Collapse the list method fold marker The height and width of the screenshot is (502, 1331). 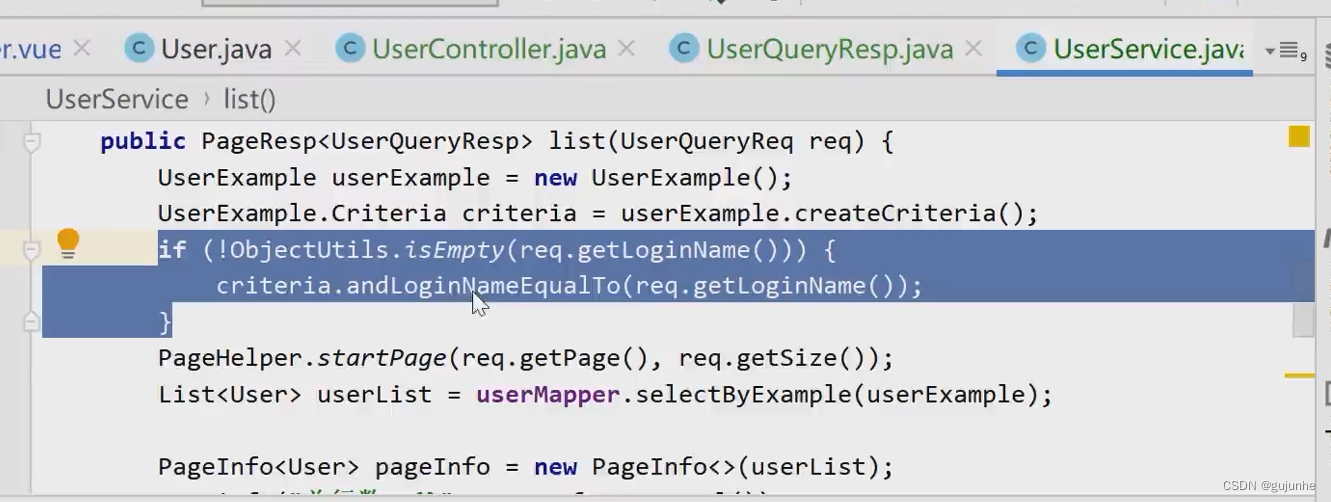point(32,142)
